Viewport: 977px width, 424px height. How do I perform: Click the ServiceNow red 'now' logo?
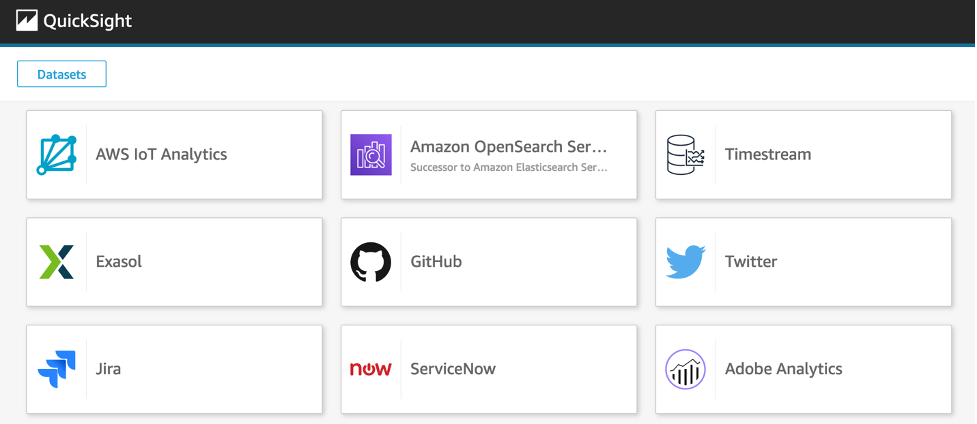point(371,369)
